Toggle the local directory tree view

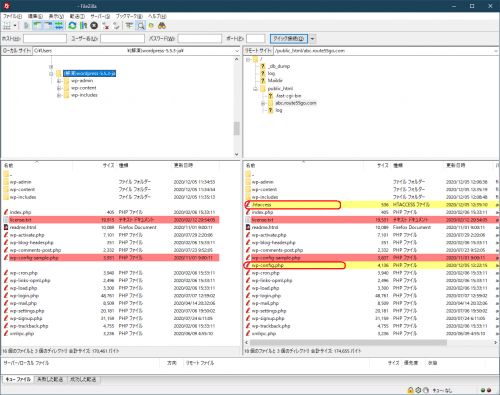pyautogui.click(x=37, y=26)
